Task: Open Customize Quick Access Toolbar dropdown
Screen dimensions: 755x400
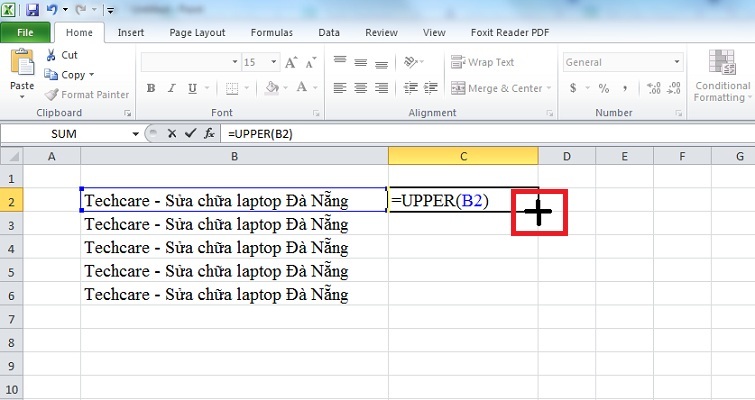Action: click(x=110, y=10)
